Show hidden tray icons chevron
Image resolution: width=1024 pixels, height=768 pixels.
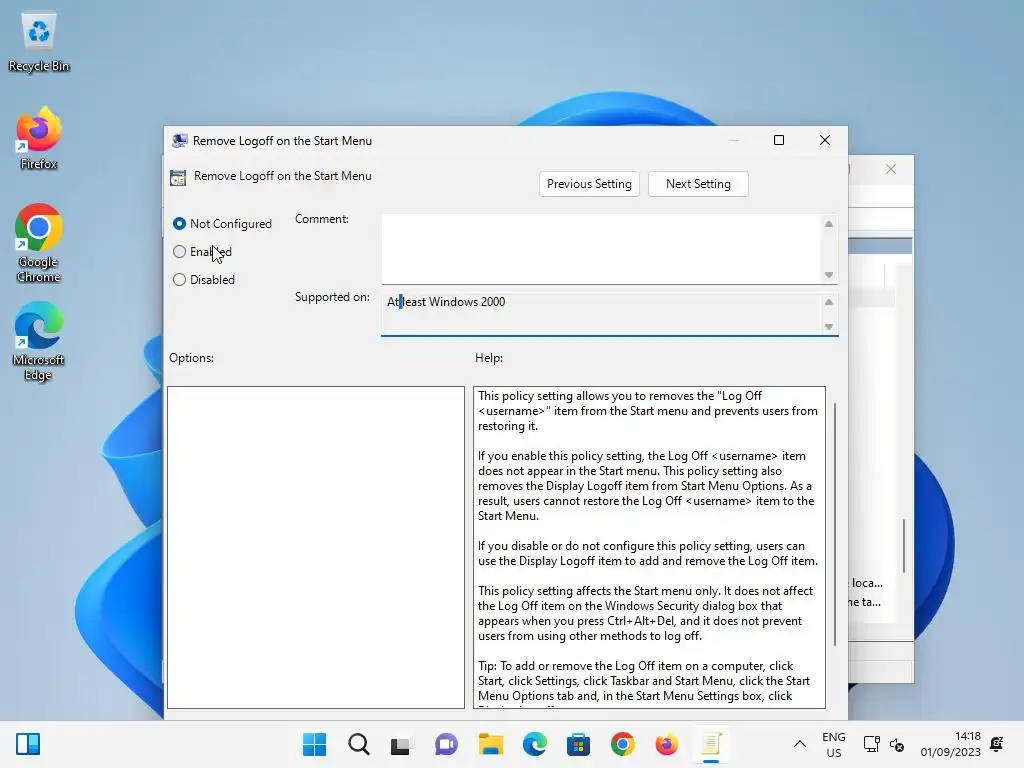[x=799, y=744]
